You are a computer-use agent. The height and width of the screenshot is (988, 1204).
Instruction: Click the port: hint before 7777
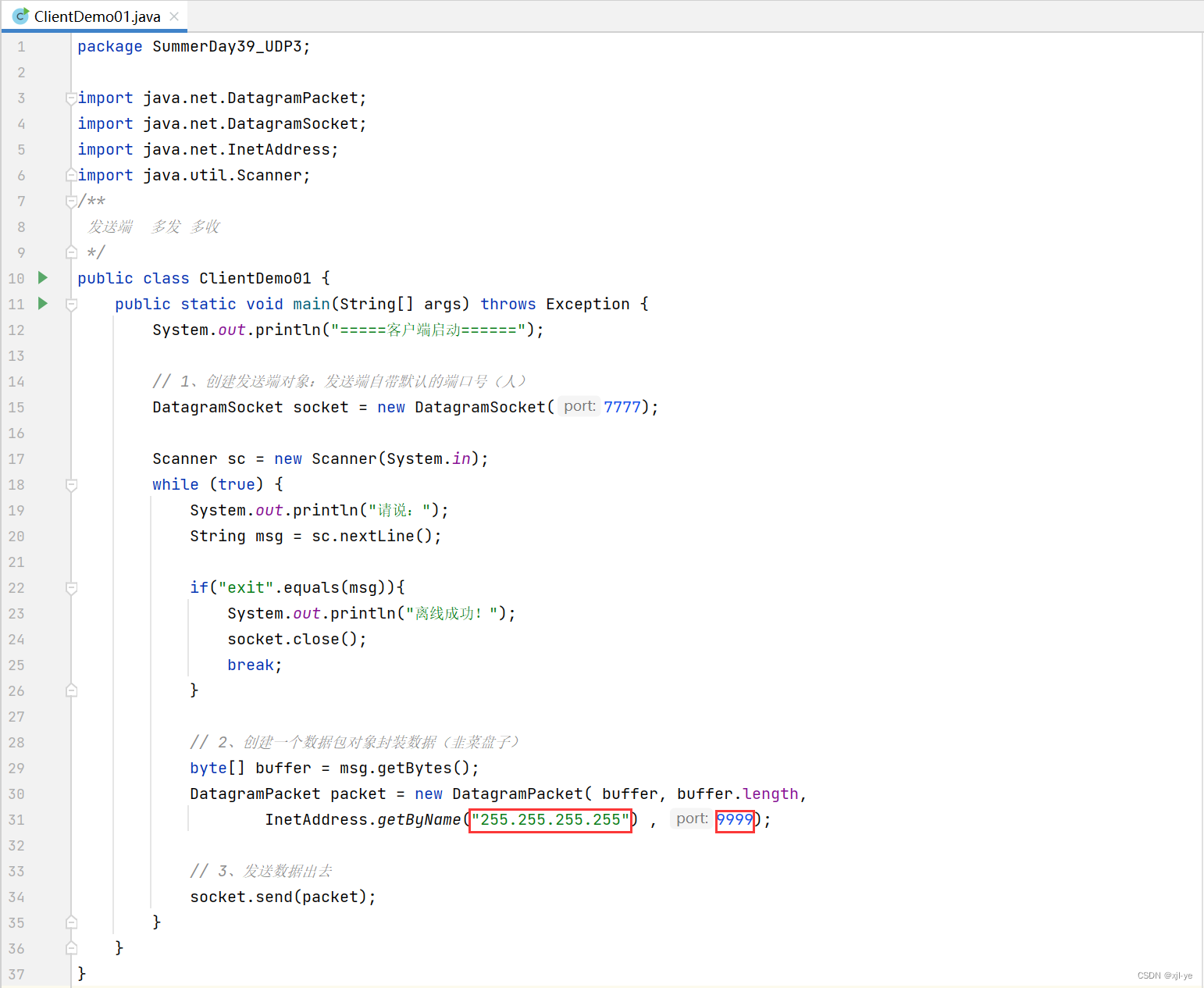[x=579, y=406]
